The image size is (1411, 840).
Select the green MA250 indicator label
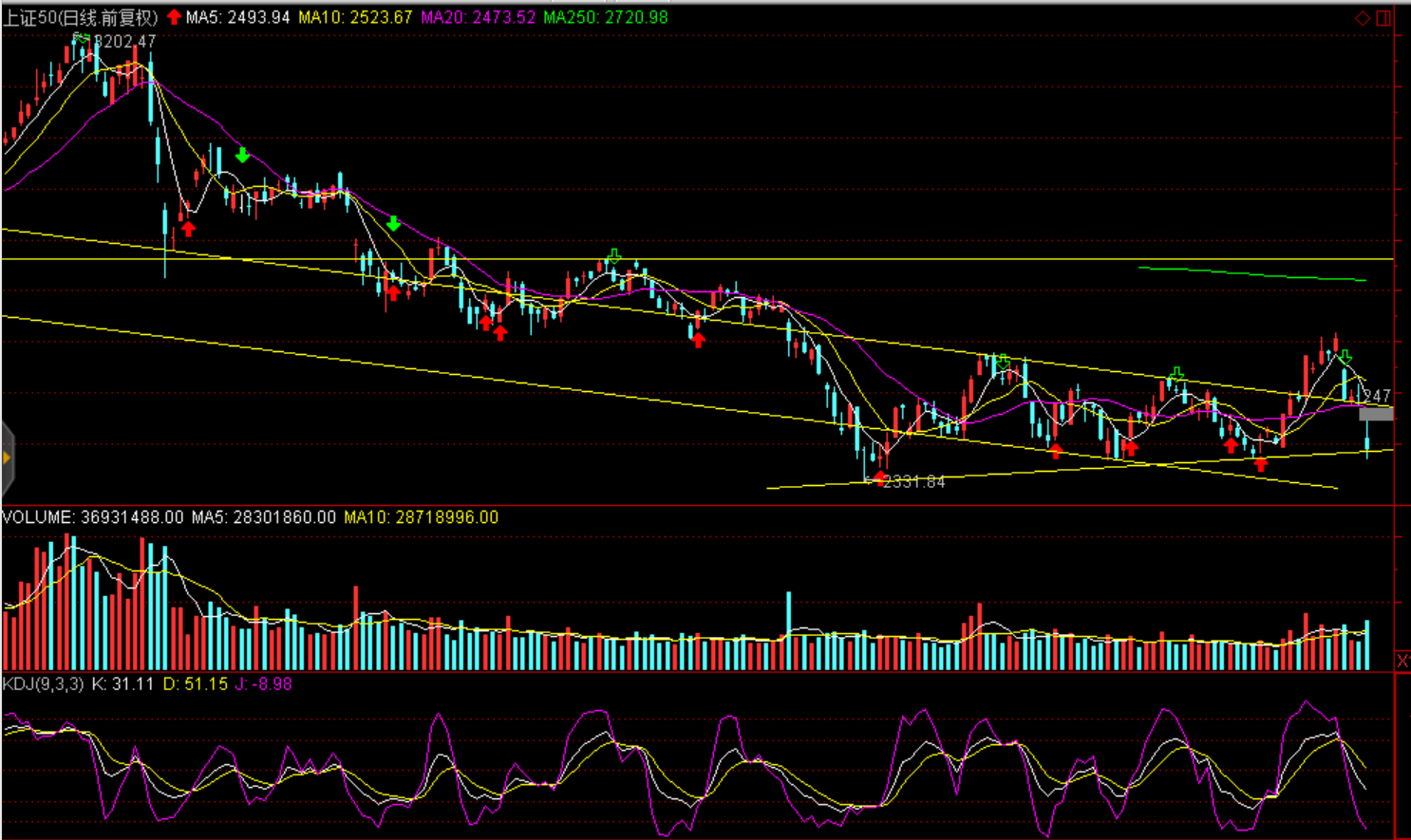tap(605, 17)
